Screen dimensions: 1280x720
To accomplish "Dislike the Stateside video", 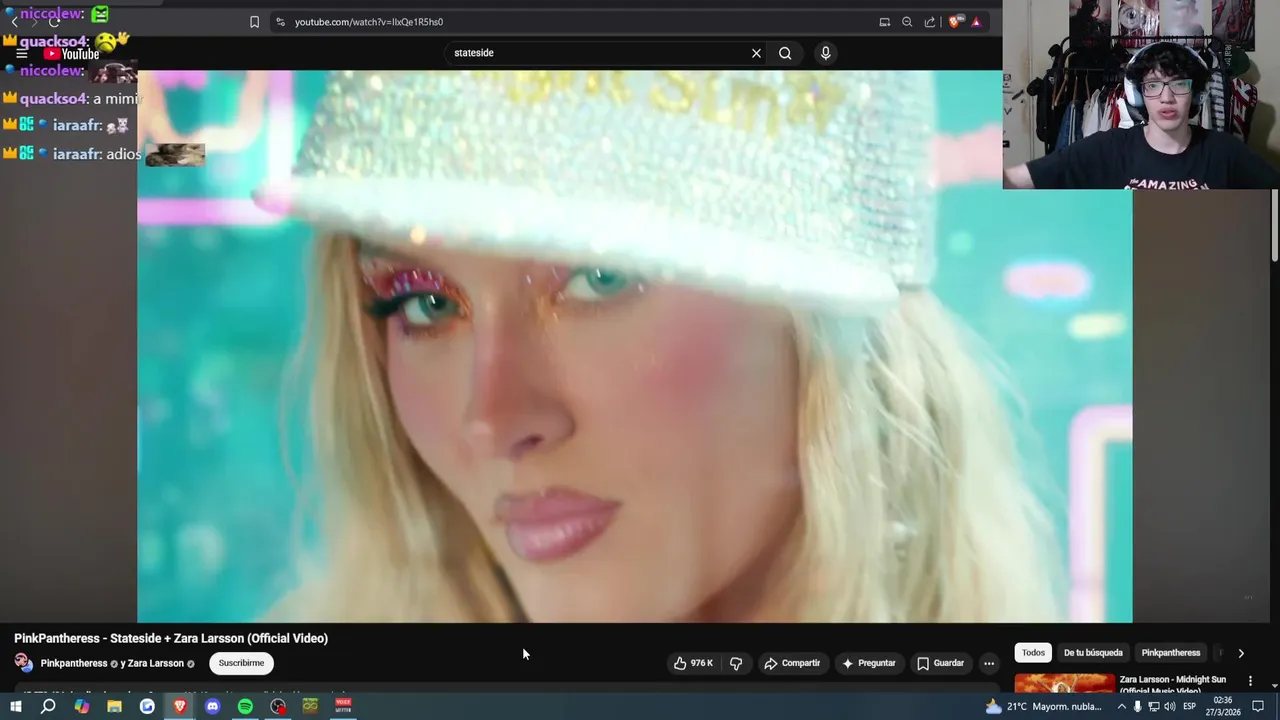I will [x=736, y=663].
